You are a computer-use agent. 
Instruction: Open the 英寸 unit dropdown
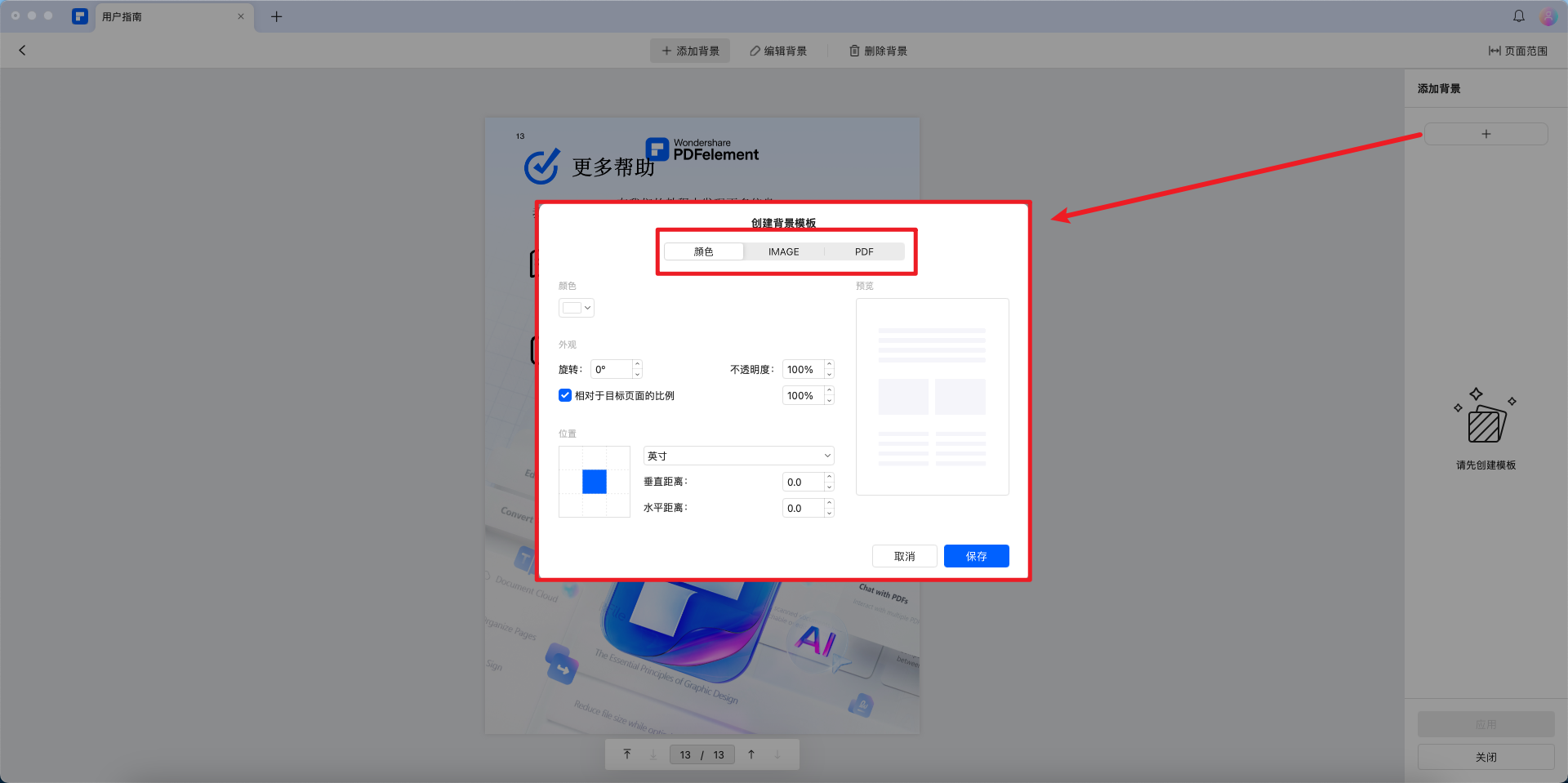738,456
